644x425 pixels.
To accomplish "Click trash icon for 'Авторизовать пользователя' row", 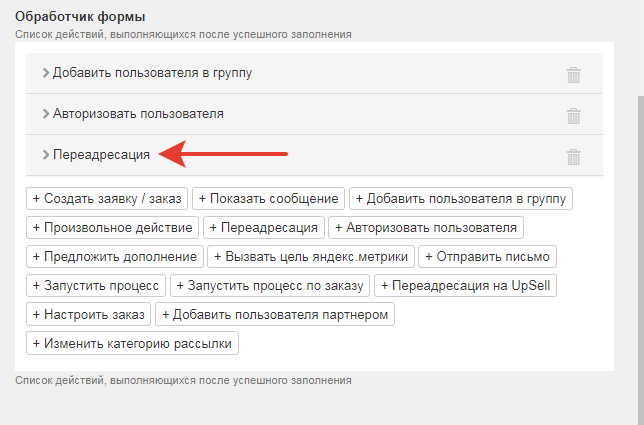I will (573, 116).
